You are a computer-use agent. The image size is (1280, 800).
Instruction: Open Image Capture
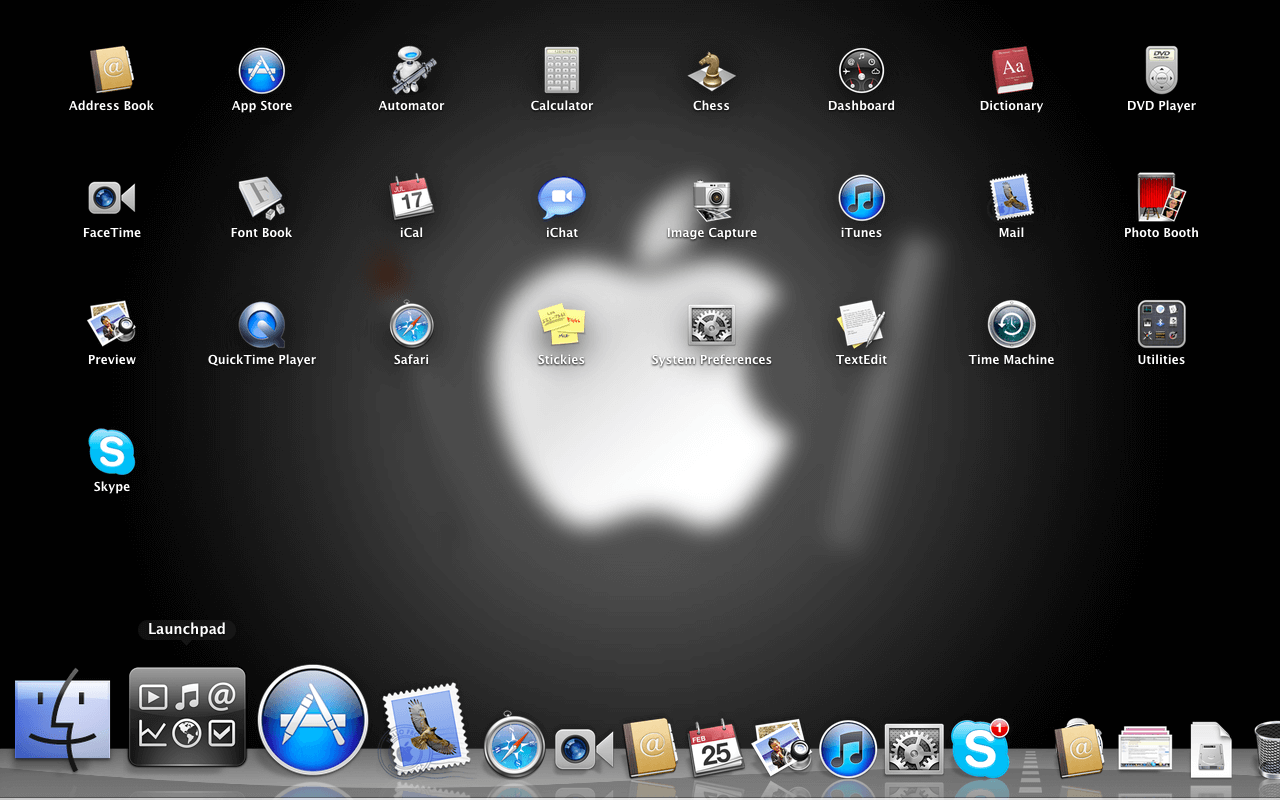pos(712,200)
